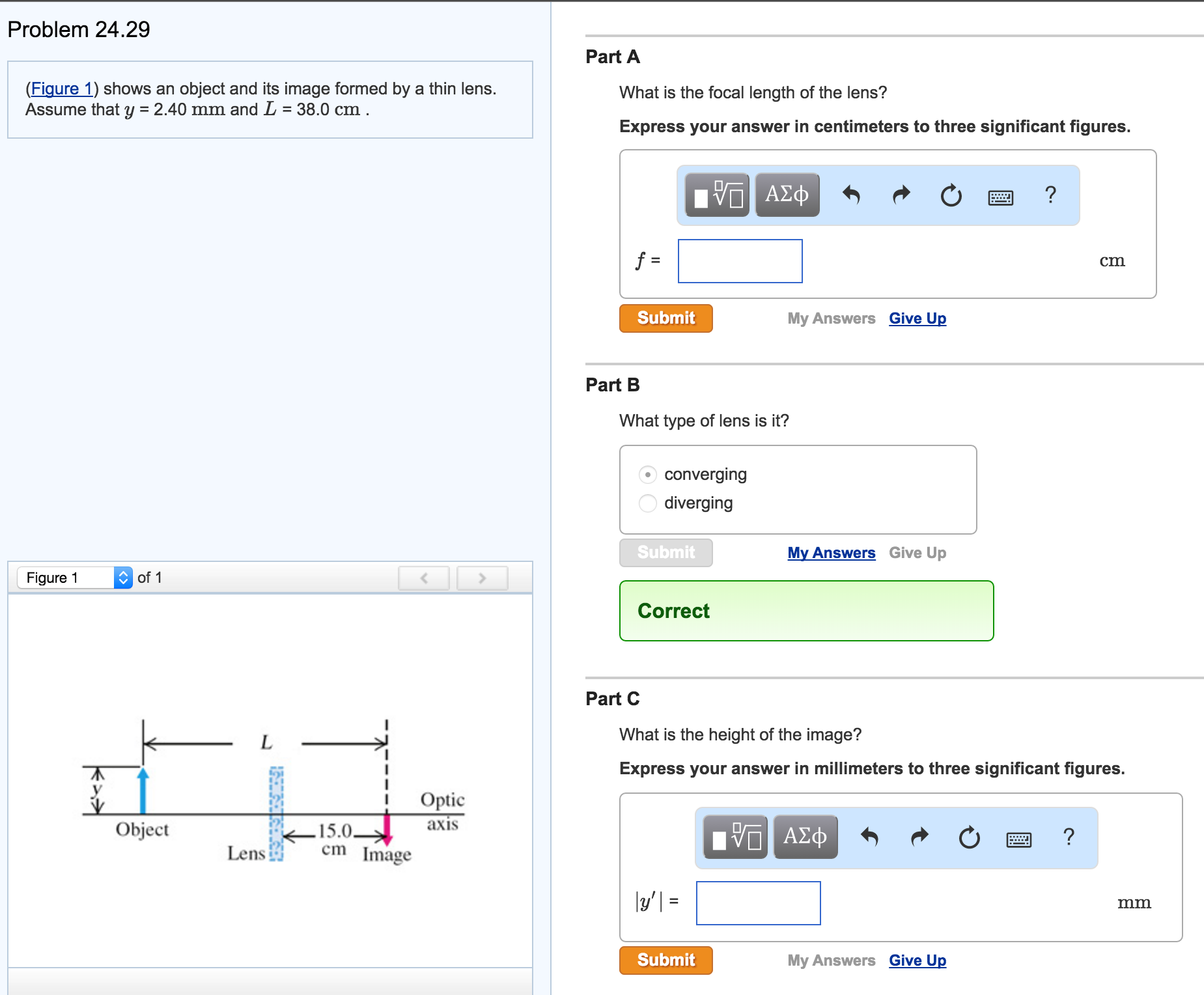Undo the last entry in Part A
The width and height of the screenshot is (1204, 995).
tap(853, 195)
